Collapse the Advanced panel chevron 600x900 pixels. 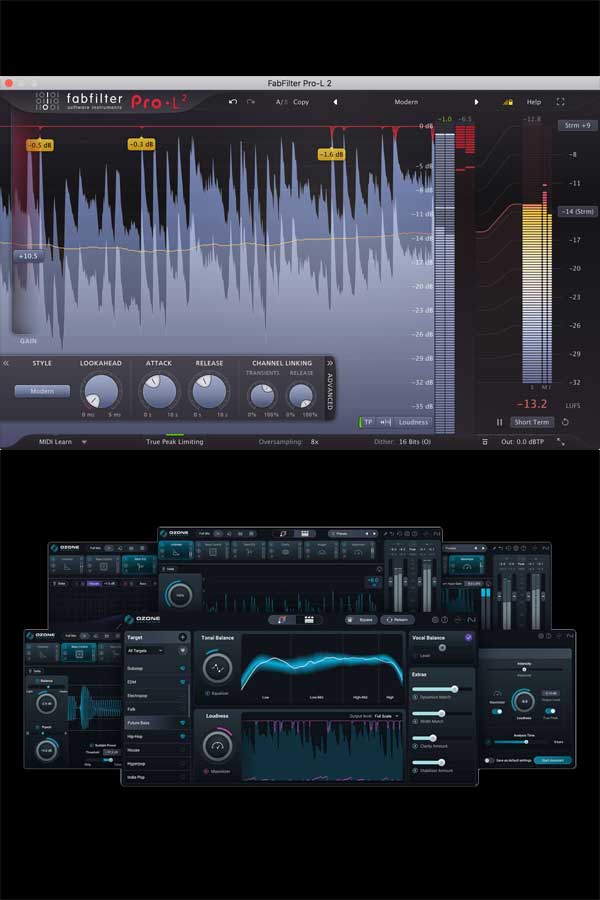(330, 363)
